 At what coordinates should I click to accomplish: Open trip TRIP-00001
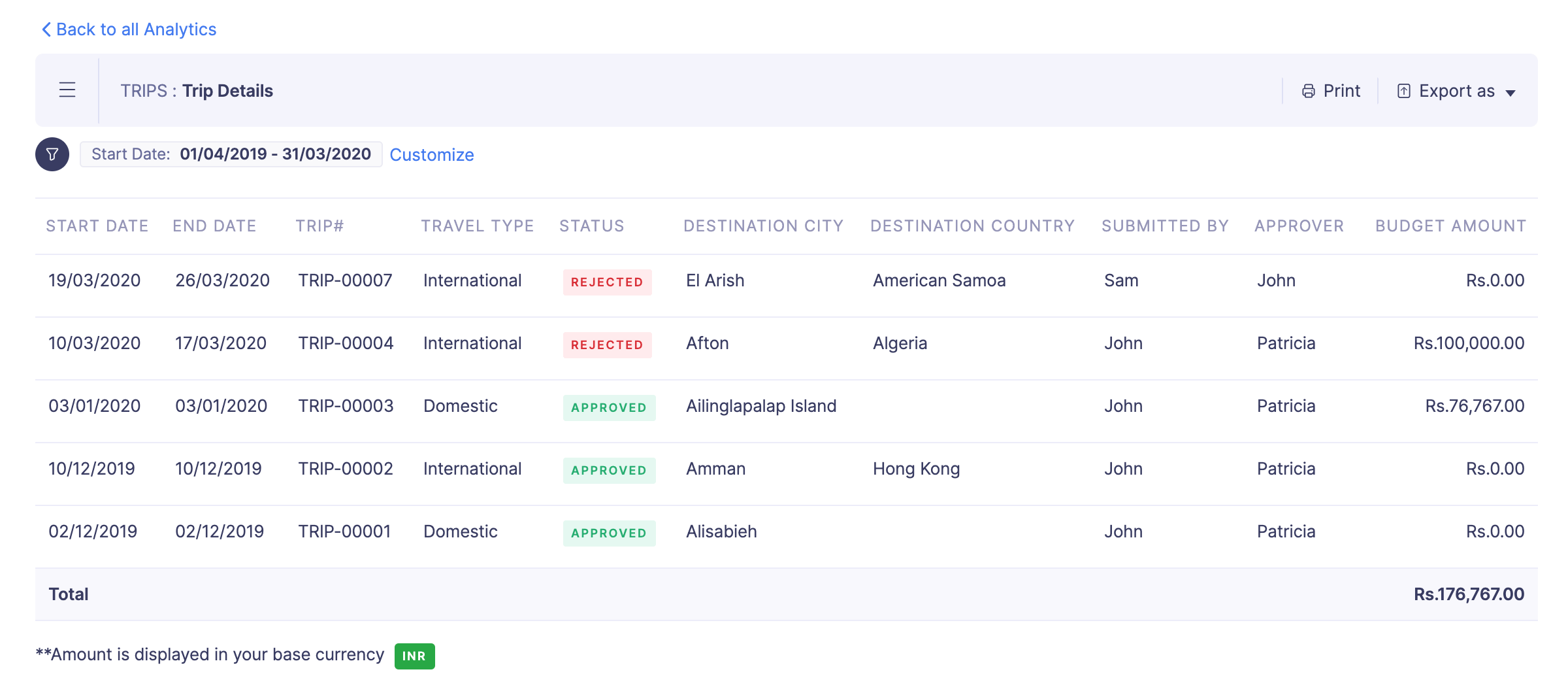click(344, 532)
